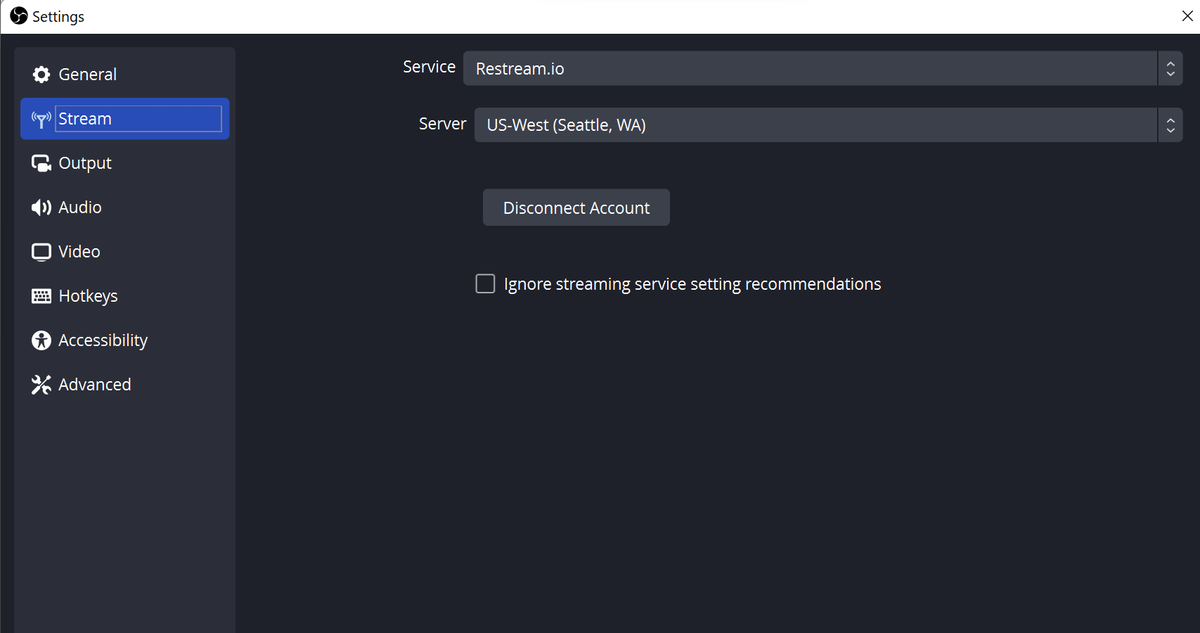Go to Audio settings
The image size is (1200, 633).
(125, 207)
